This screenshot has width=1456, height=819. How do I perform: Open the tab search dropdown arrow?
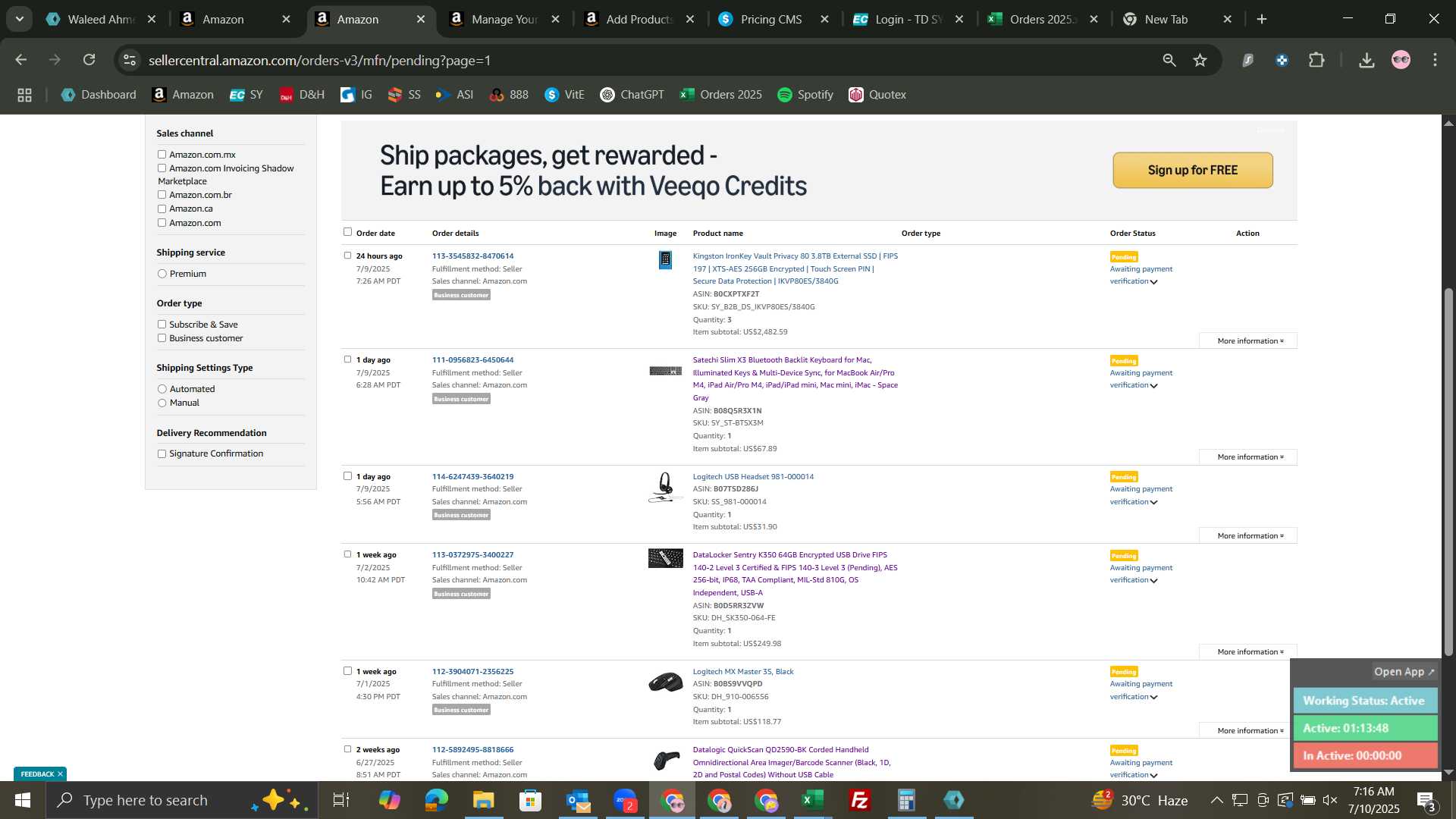click(19, 19)
